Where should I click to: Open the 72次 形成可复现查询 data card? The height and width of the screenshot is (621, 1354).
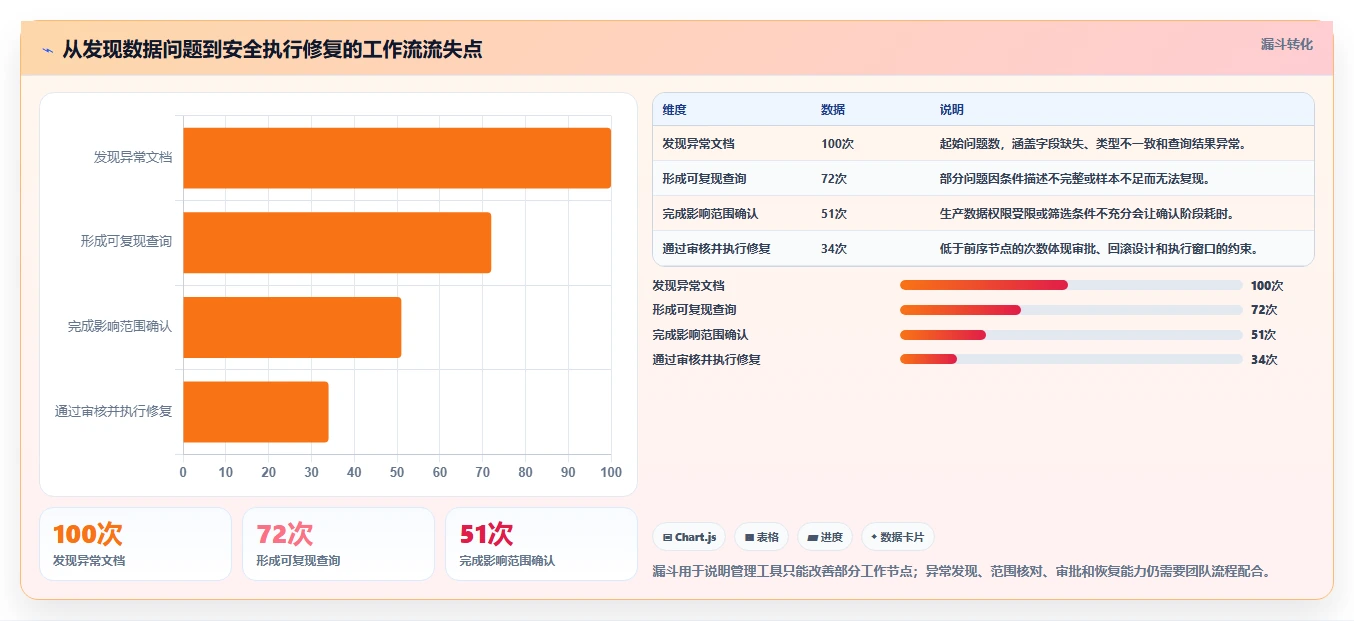338,544
